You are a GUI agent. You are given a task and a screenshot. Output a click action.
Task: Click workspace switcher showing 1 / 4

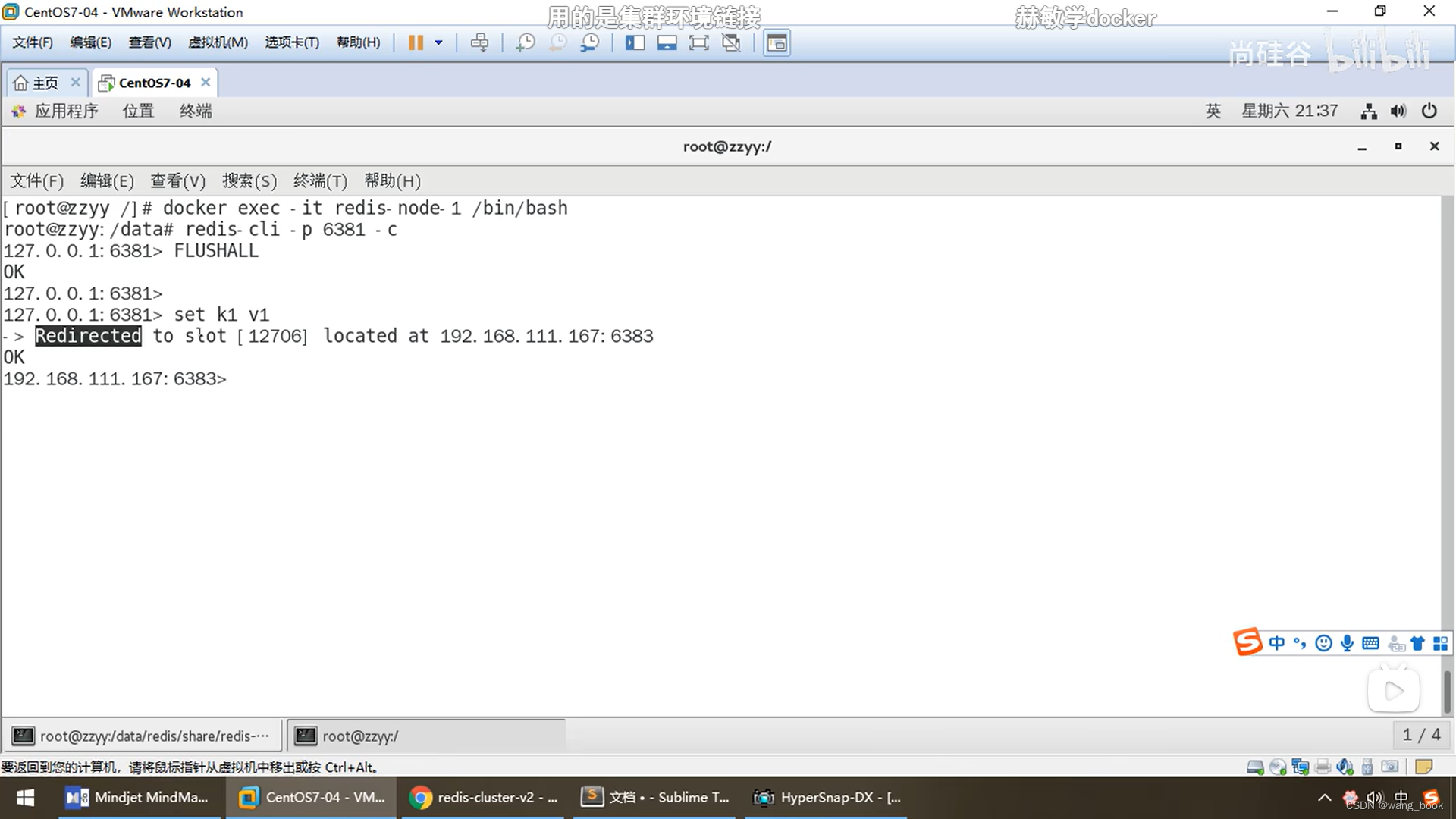(1421, 735)
